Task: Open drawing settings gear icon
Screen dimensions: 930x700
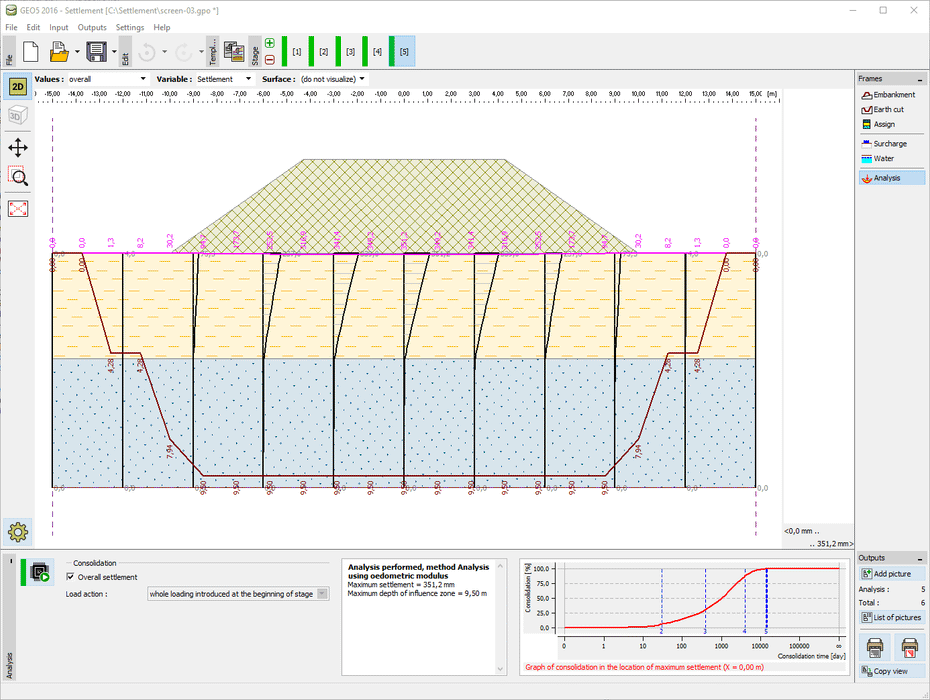Action: 18,531
